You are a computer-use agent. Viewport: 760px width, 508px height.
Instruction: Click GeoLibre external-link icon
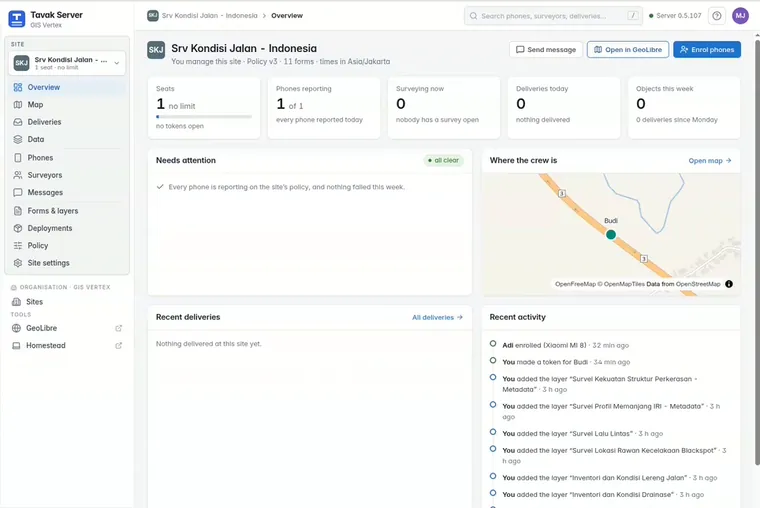pos(118,328)
